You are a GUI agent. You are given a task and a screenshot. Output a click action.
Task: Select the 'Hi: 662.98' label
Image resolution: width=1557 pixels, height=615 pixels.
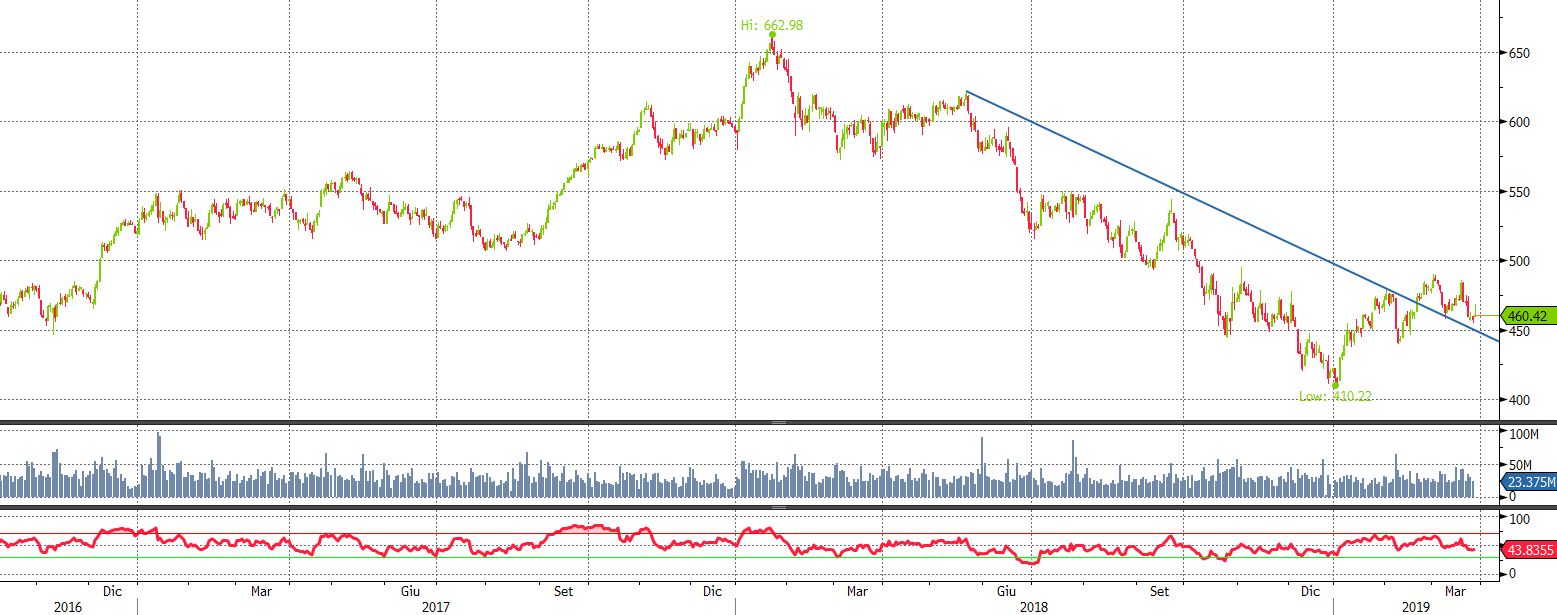771,24
